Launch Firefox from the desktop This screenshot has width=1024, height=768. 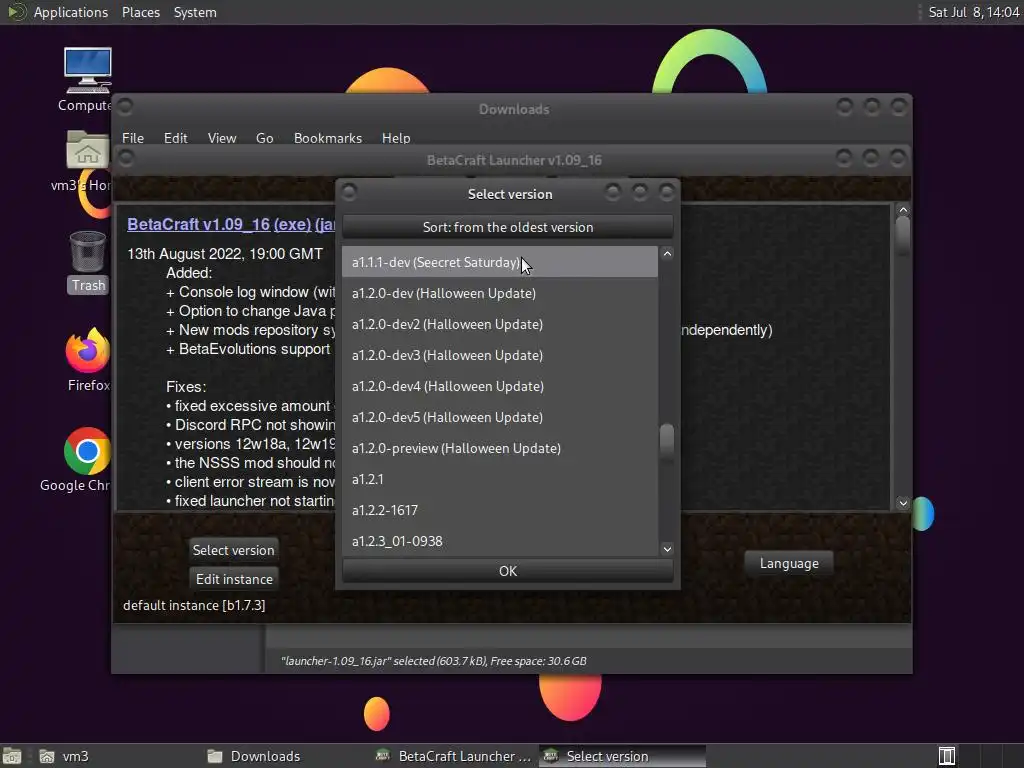tap(88, 359)
